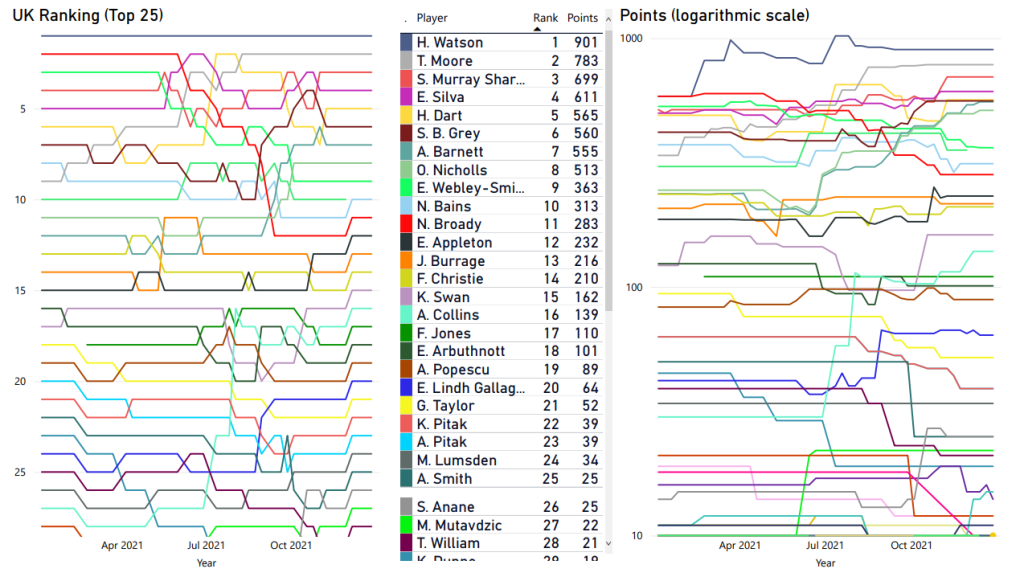Select the blue swatch beside E. Lindh Gallagher
The width and height of the screenshot is (1024, 577).
[x=406, y=388]
